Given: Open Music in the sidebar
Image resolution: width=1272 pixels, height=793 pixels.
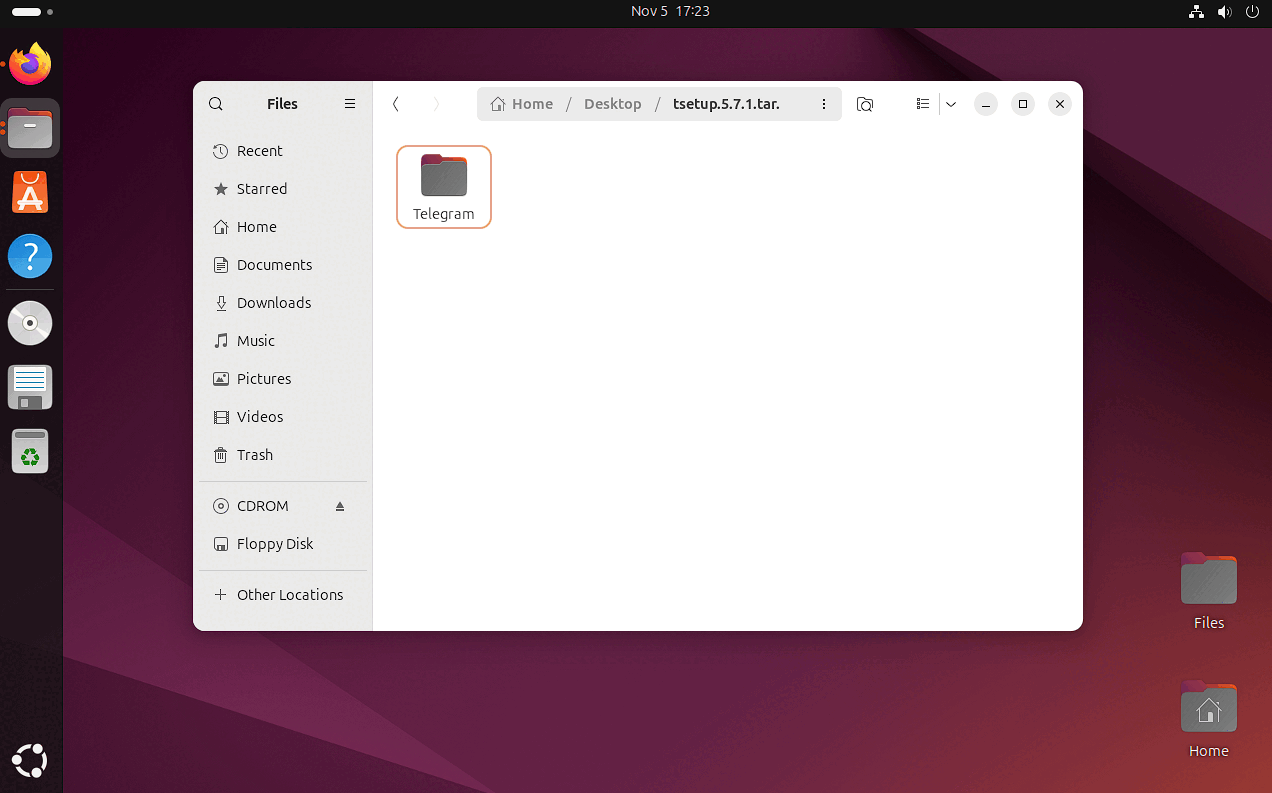Looking at the screenshot, I should tap(283, 341).
